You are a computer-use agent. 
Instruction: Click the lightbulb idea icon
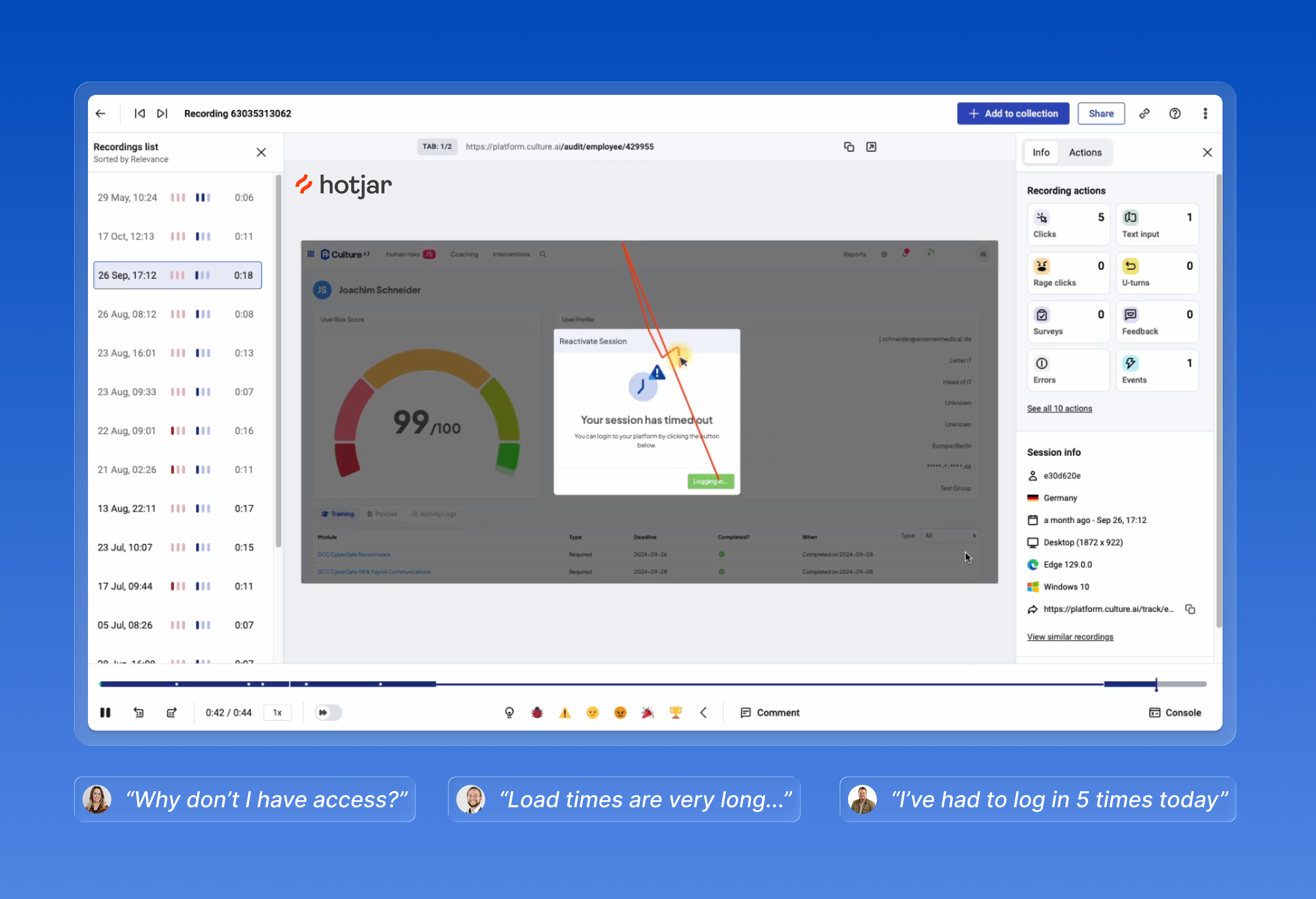pyautogui.click(x=509, y=713)
